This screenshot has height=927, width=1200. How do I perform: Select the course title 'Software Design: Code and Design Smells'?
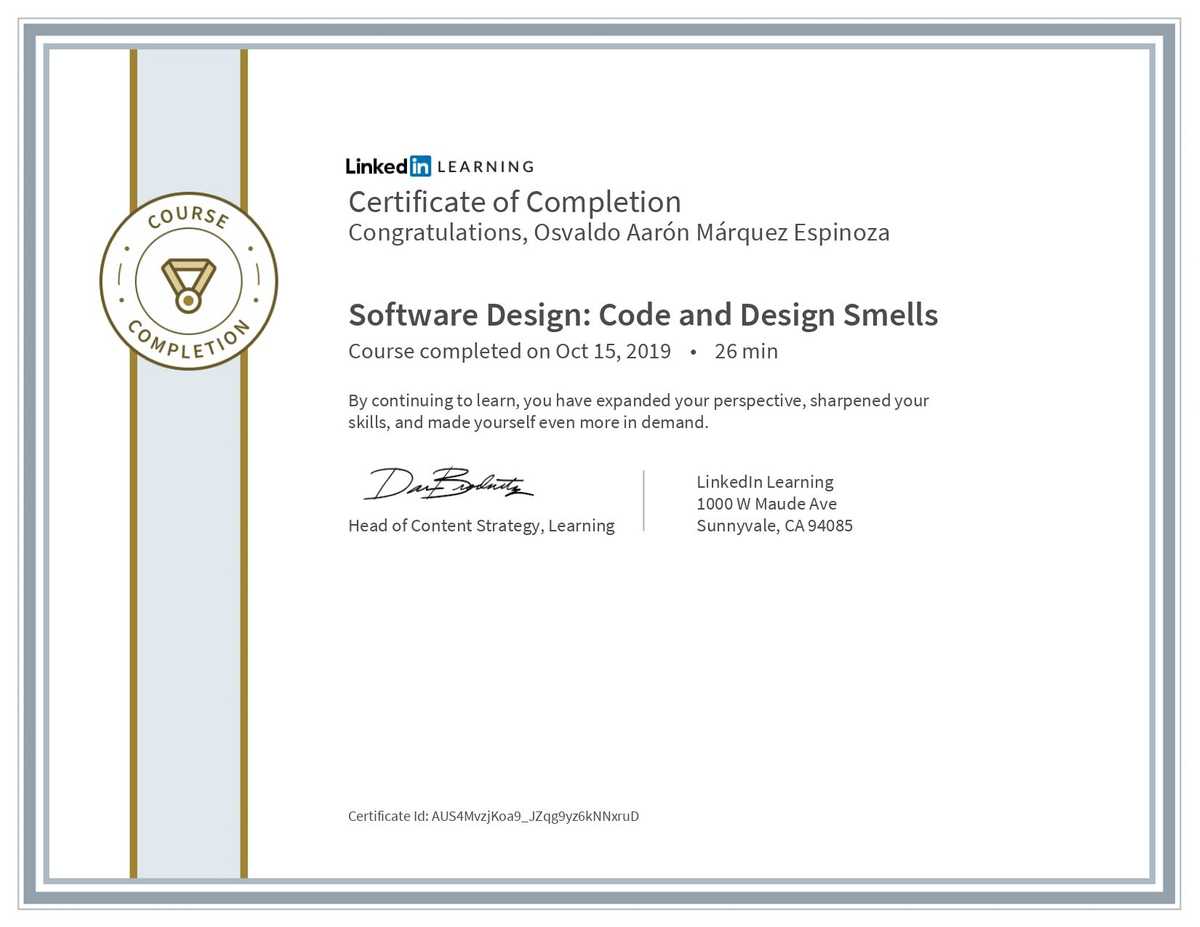643,315
